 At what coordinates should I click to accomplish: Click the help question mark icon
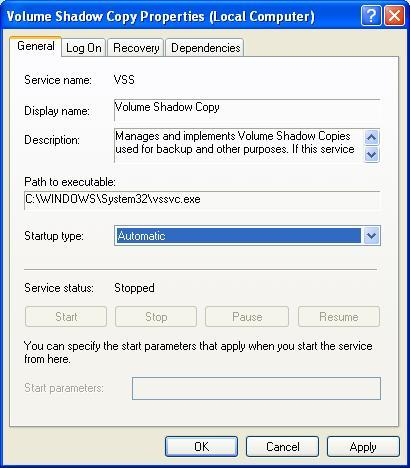371,16
